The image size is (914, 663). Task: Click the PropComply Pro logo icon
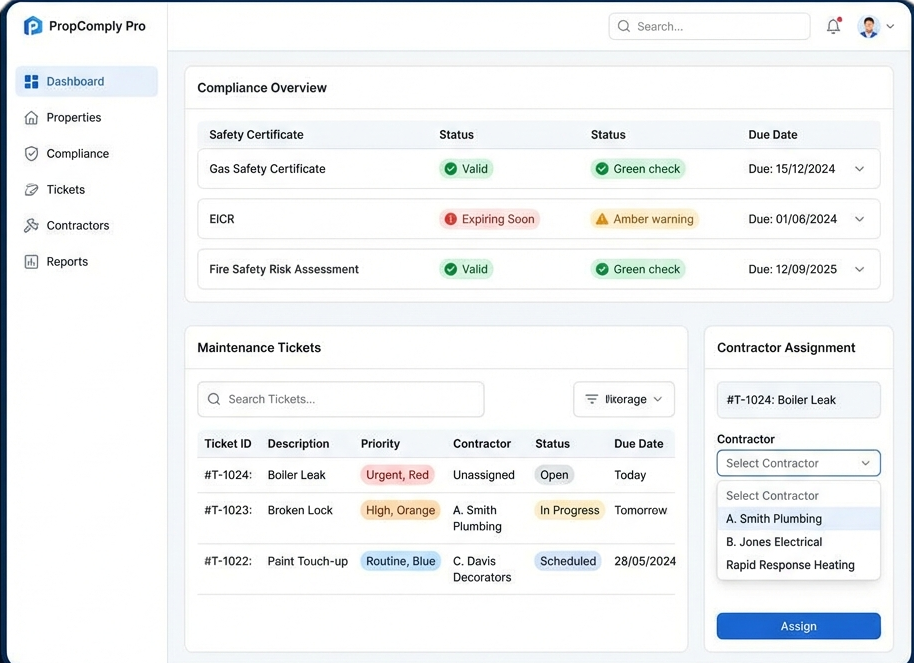point(33,26)
